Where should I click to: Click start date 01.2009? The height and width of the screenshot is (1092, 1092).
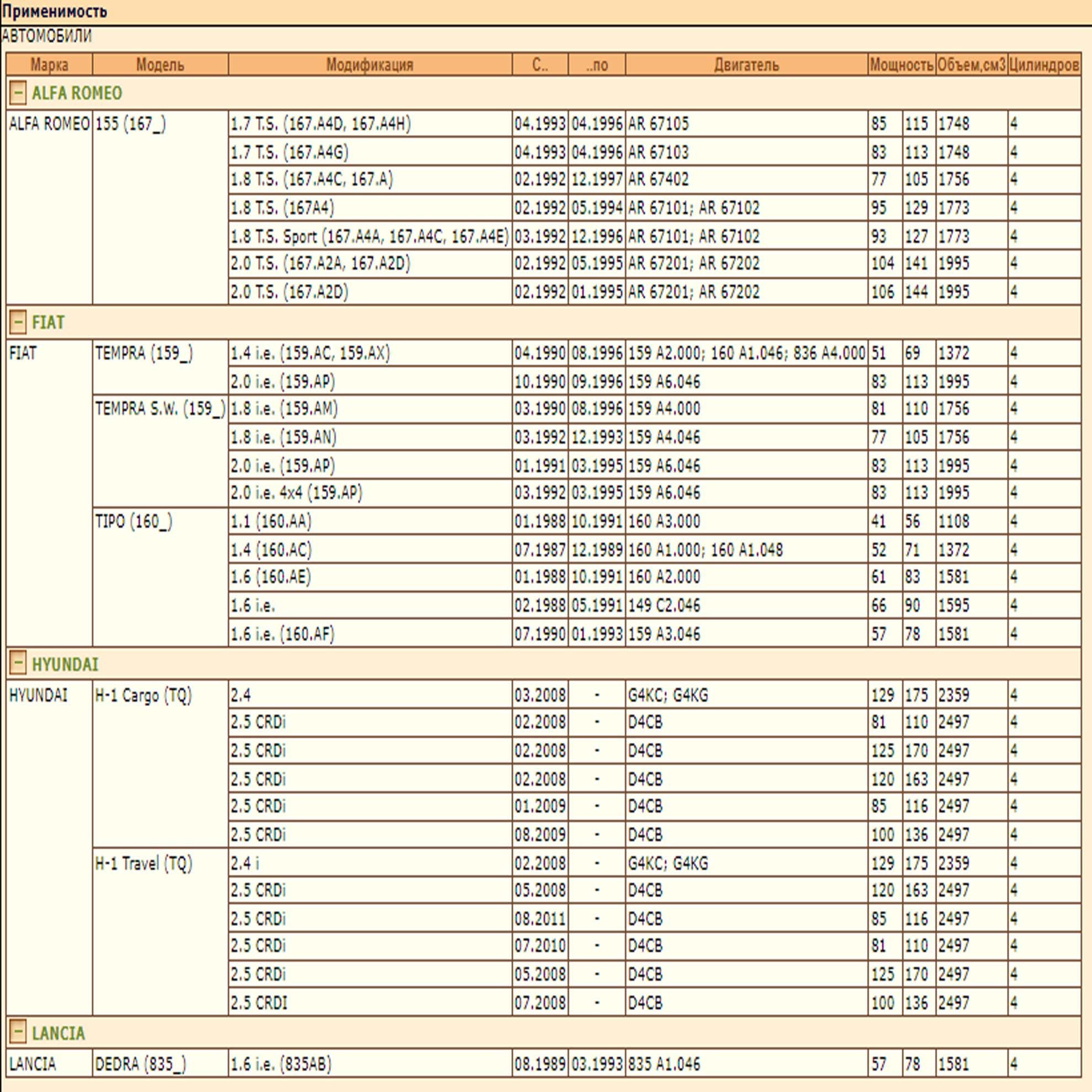click(x=540, y=806)
